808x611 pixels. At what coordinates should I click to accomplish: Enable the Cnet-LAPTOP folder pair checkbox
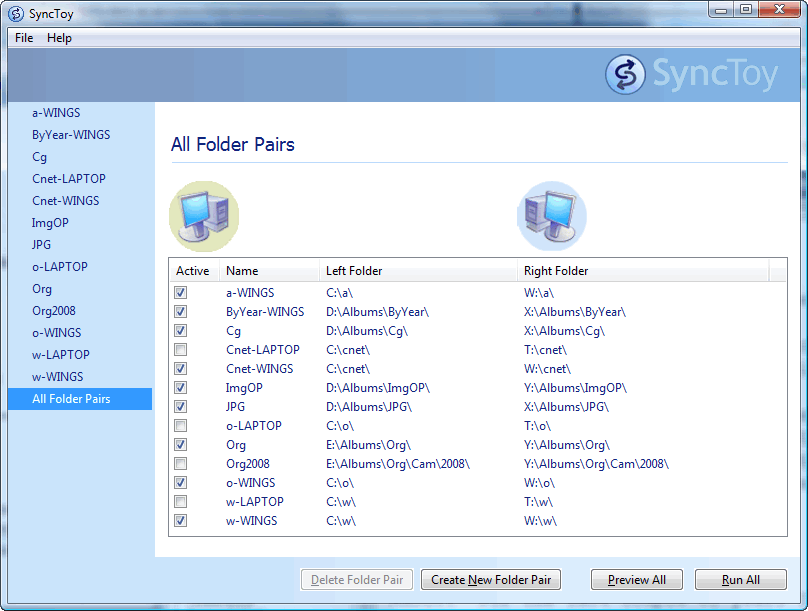[x=180, y=350]
